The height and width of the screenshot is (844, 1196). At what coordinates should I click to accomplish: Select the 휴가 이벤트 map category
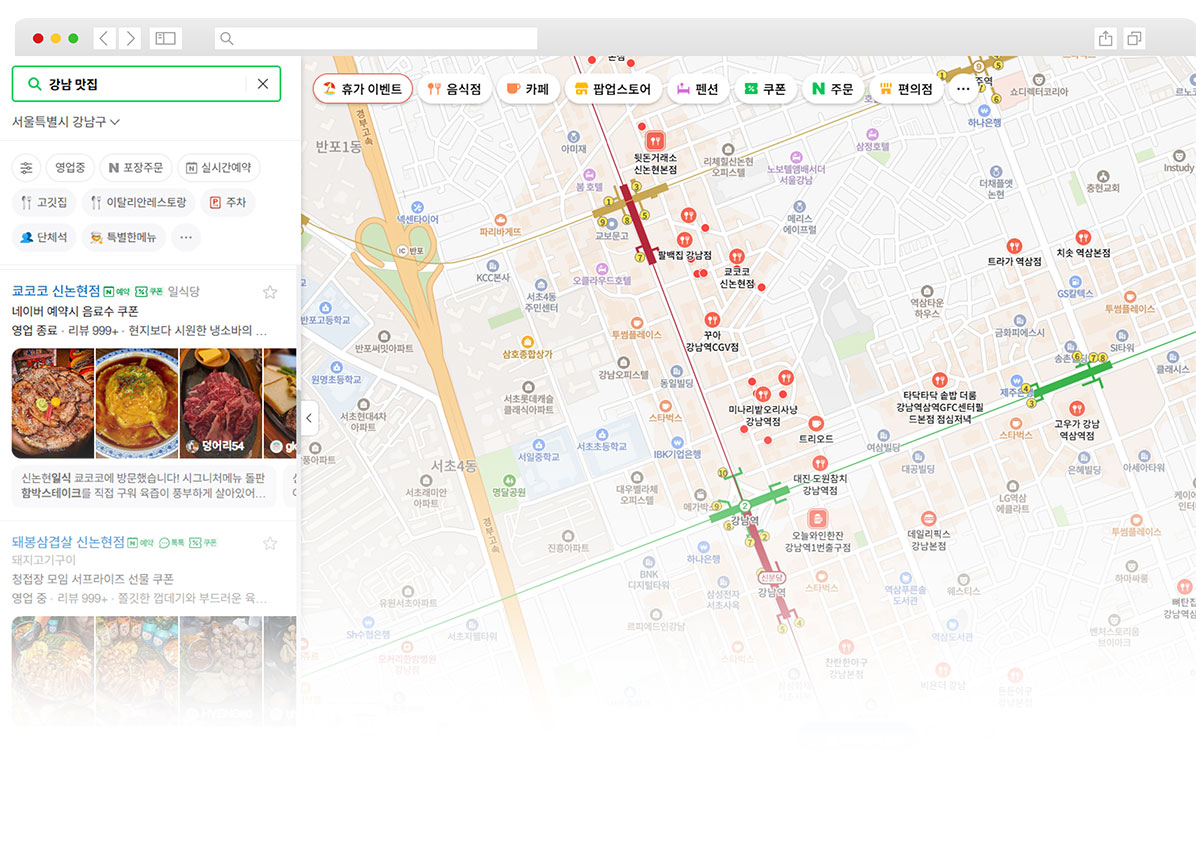pos(362,89)
